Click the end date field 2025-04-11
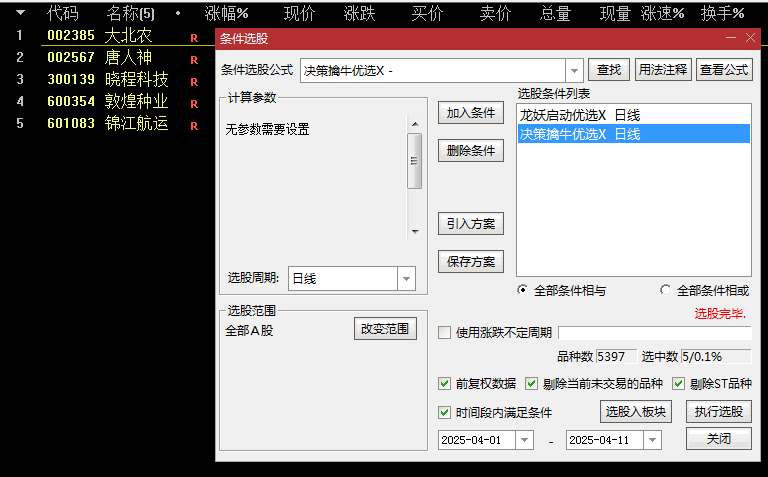Screen dimensions: 768x477 coord(605,440)
